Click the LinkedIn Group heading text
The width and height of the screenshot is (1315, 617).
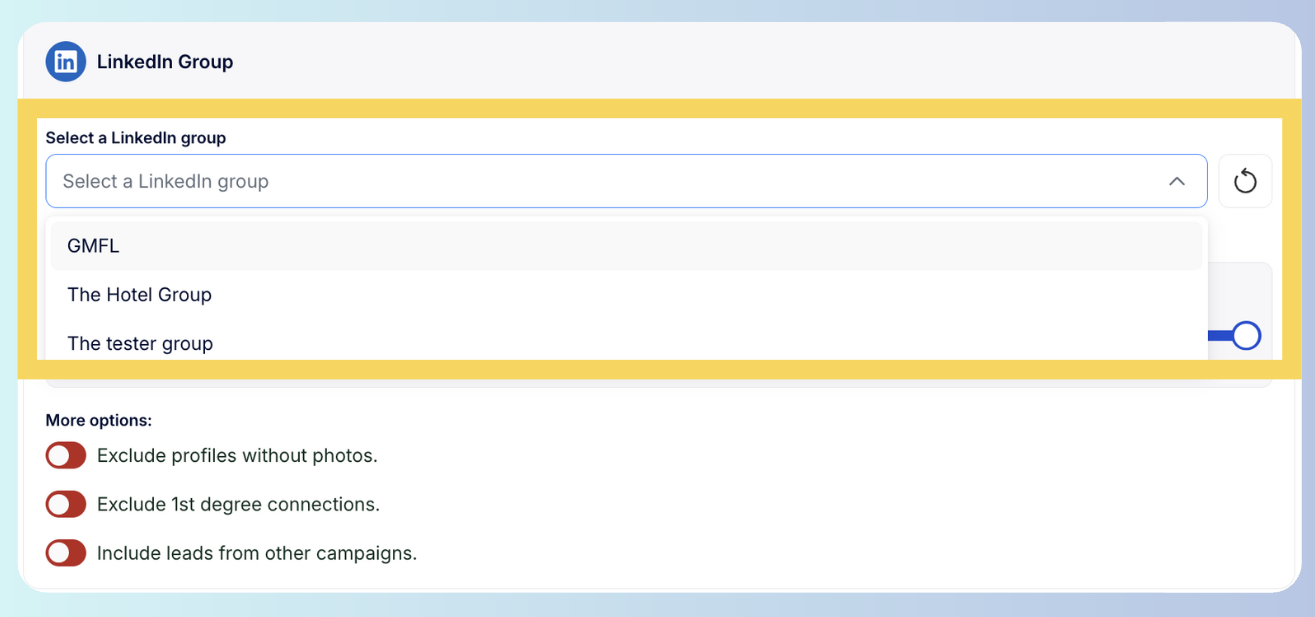(165, 62)
